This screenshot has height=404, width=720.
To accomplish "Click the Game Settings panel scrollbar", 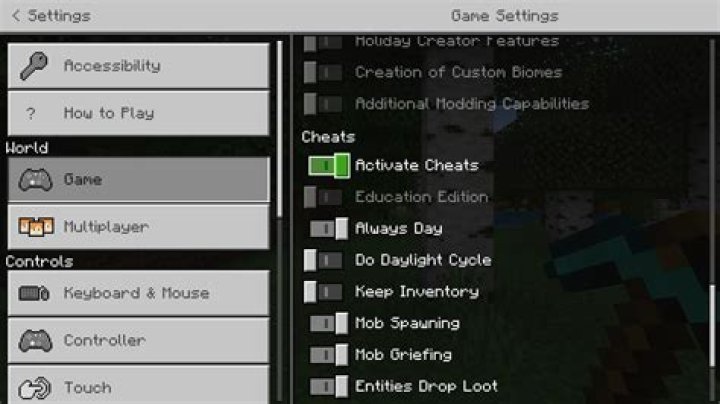I will coord(712,326).
